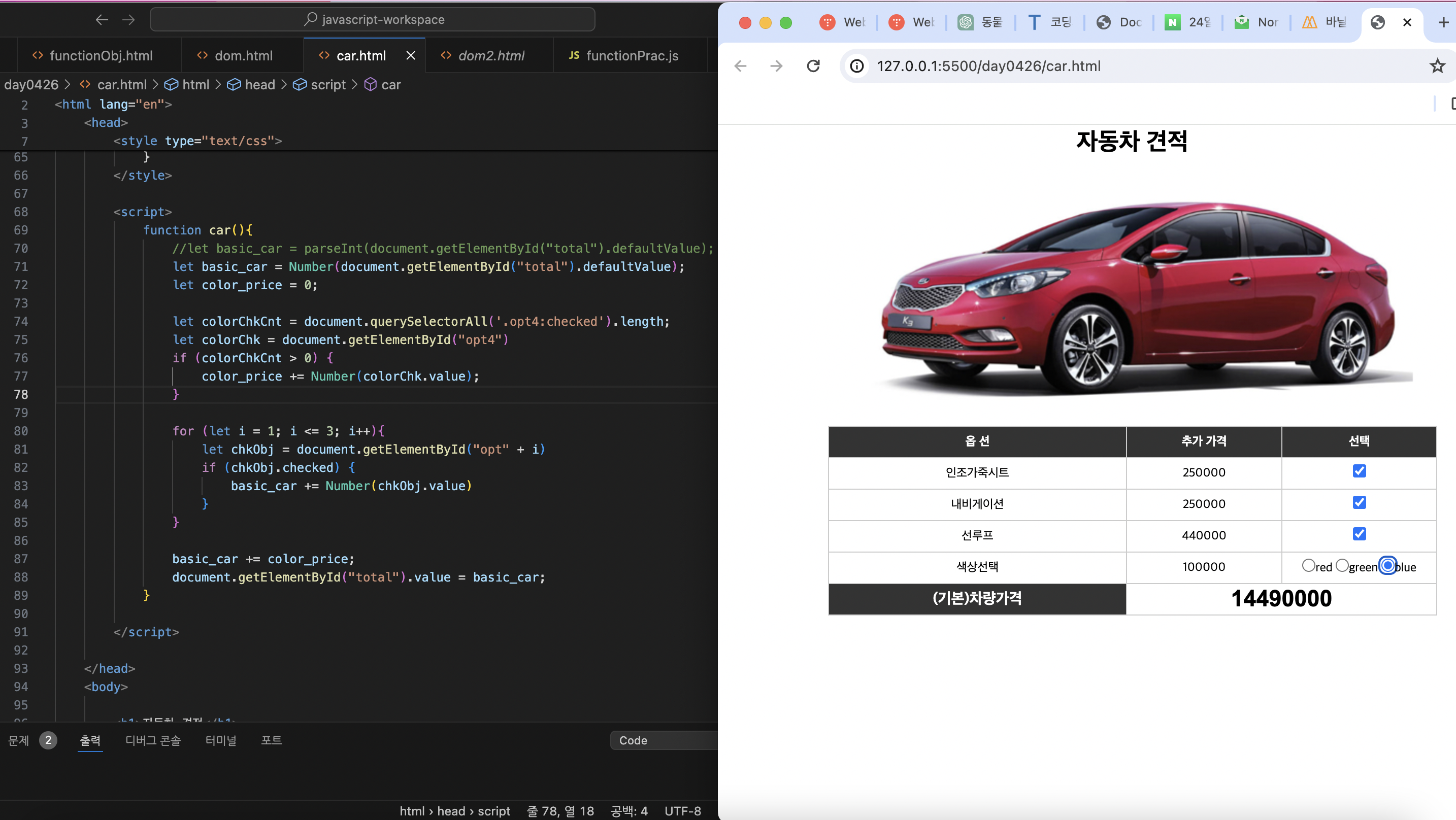
Task: Open the 터미널 panel tab
Action: point(220,740)
